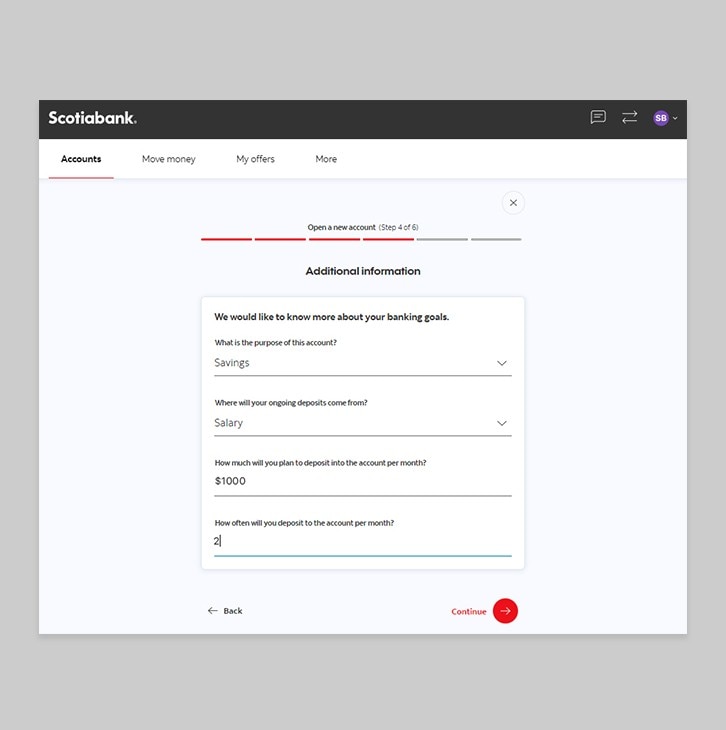The image size is (726, 730).
Task: Select the Accounts tab
Action: [x=81, y=159]
